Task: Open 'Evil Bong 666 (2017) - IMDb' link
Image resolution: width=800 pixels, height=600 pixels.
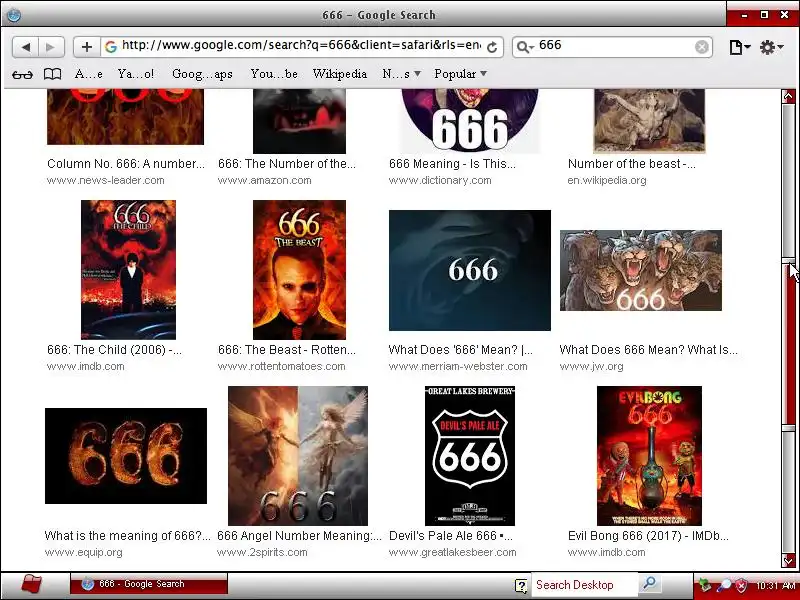Action: coord(648,536)
